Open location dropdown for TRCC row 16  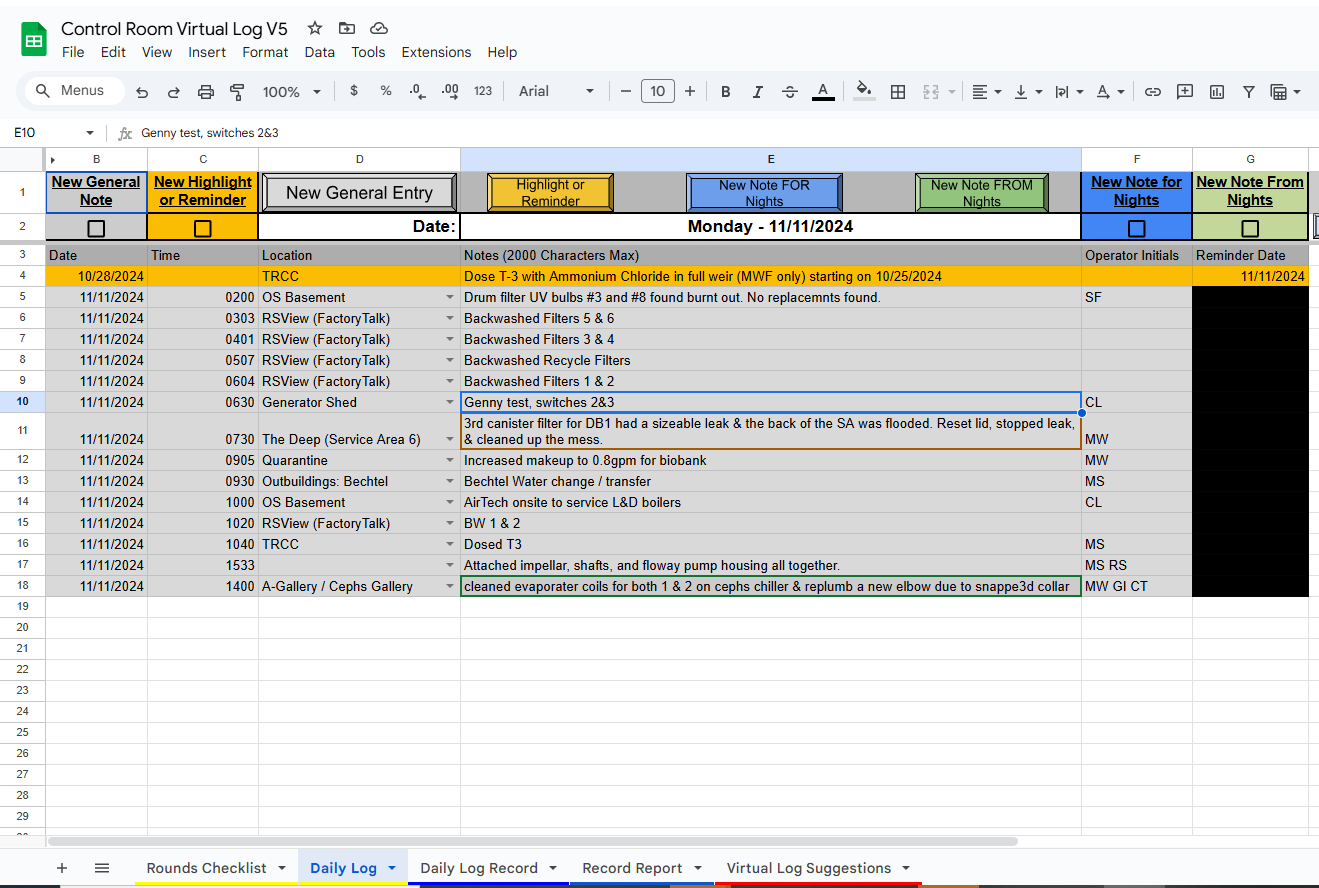pyautogui.click(x=450, y=544)
